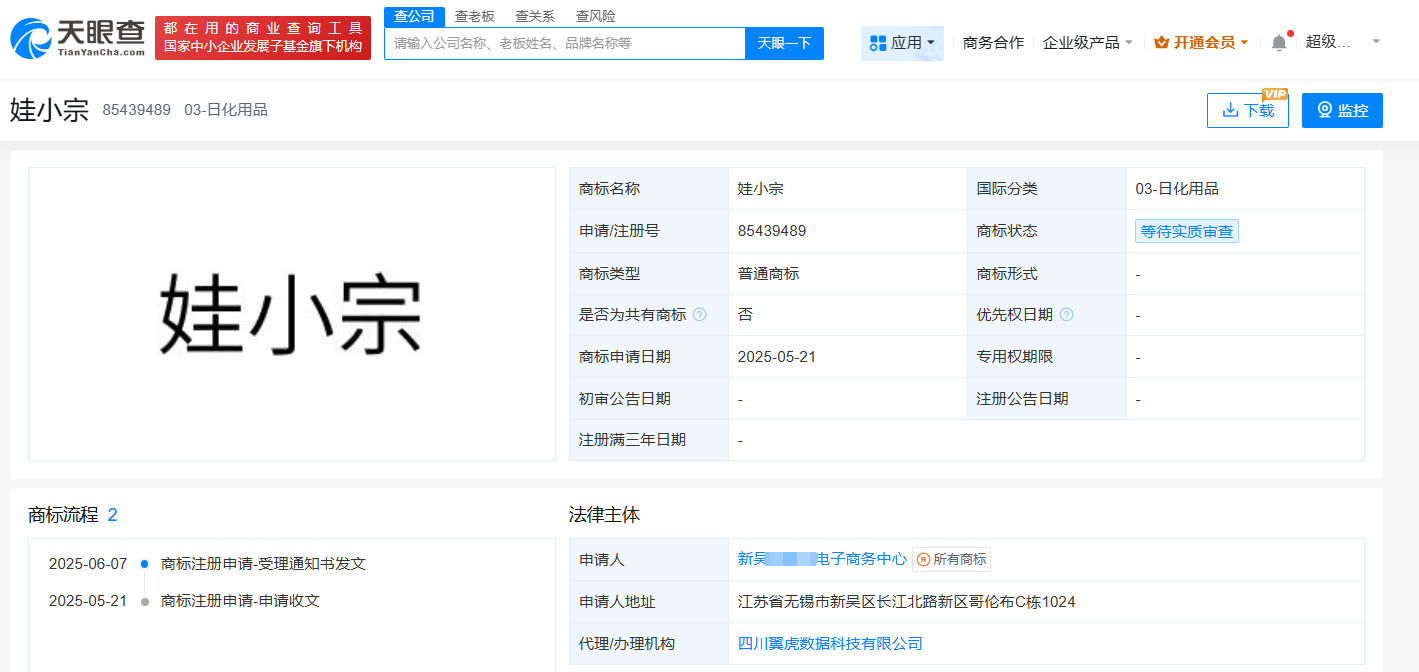Click the 天眼一下 search button
The height and width of the screenshot is (672, 1419).
(x=784, y=43)
